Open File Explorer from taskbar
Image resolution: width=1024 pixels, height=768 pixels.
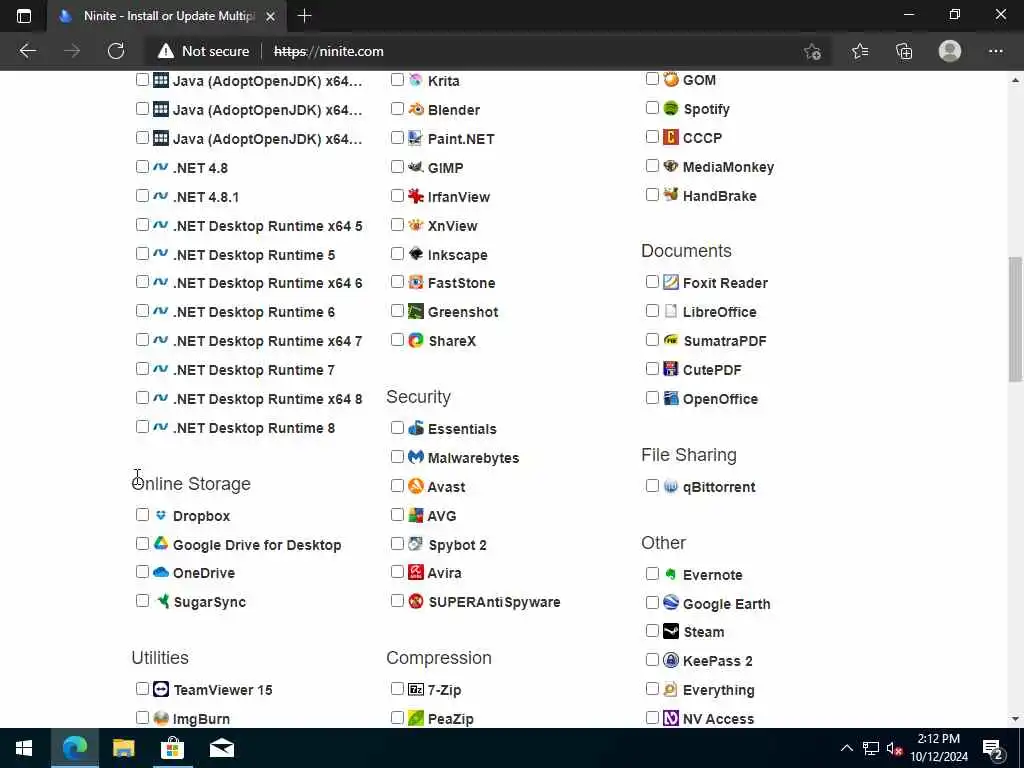[123, 748]
